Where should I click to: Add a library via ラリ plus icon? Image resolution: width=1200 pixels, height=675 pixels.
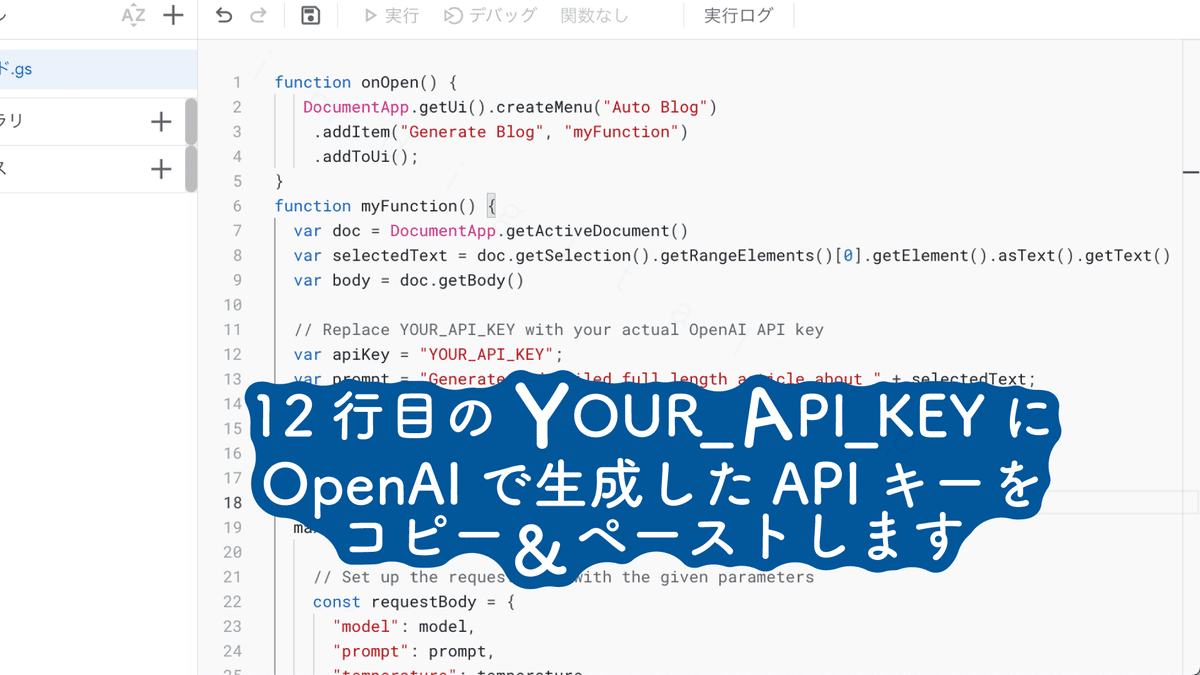tap(160, 122)
